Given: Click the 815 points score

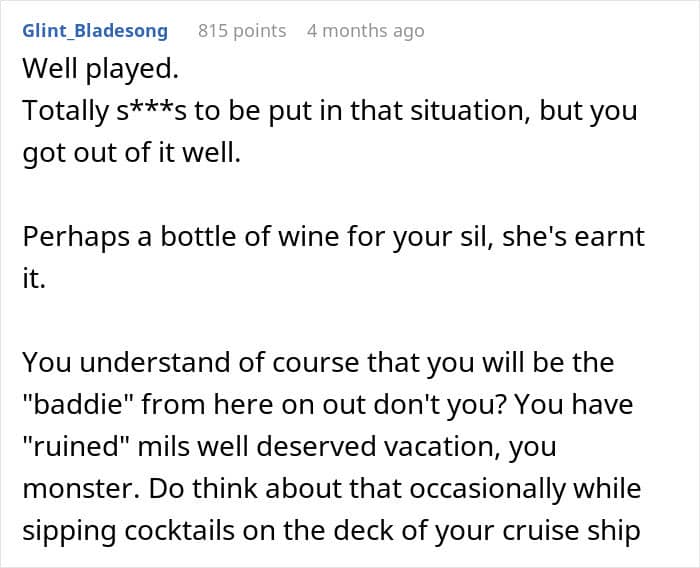Looking at the screenshot, I should pos(242,31).
